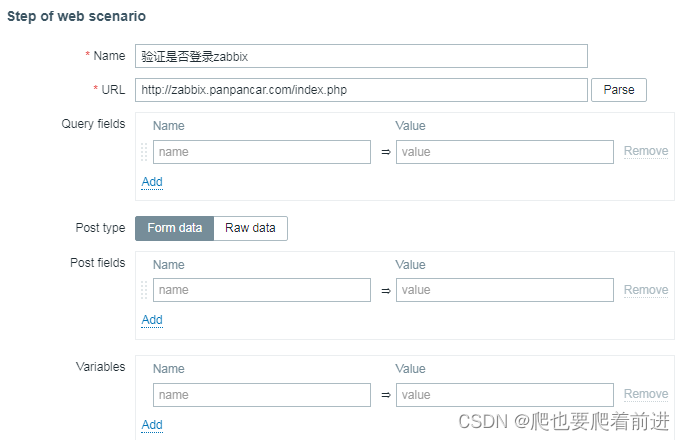Remove the Variables row
The image size is (685, 440).
pyautogui.click(x=646, y=394)
